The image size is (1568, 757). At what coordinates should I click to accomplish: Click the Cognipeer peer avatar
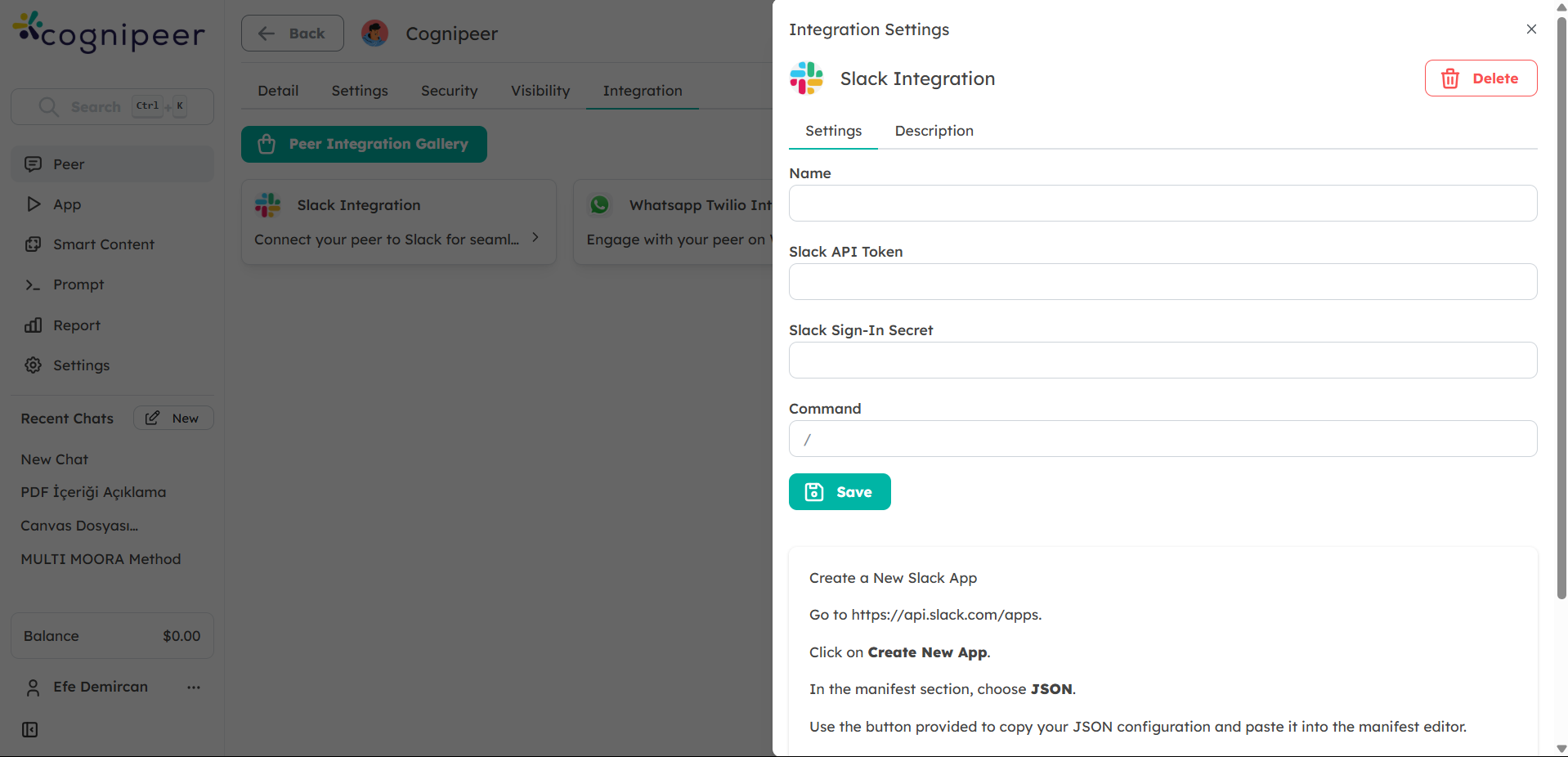click(374, 34)
